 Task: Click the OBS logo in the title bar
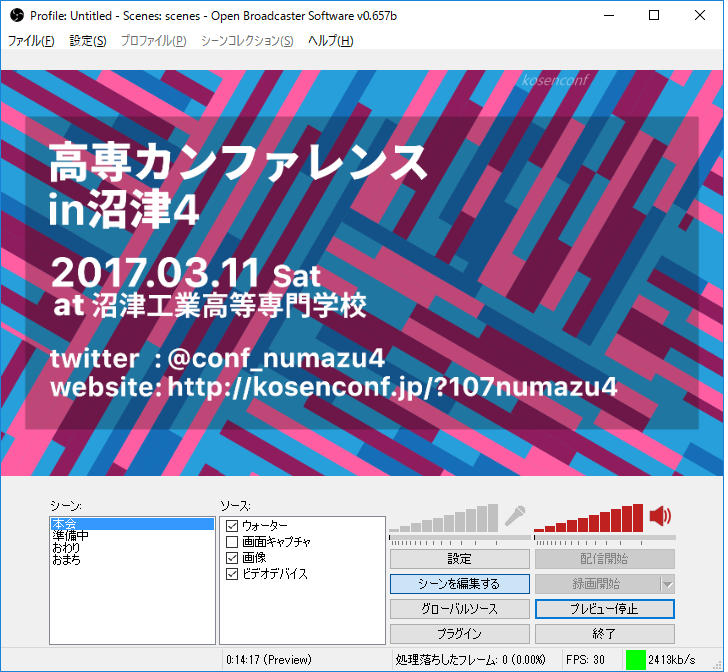click(x=17, y=15)
